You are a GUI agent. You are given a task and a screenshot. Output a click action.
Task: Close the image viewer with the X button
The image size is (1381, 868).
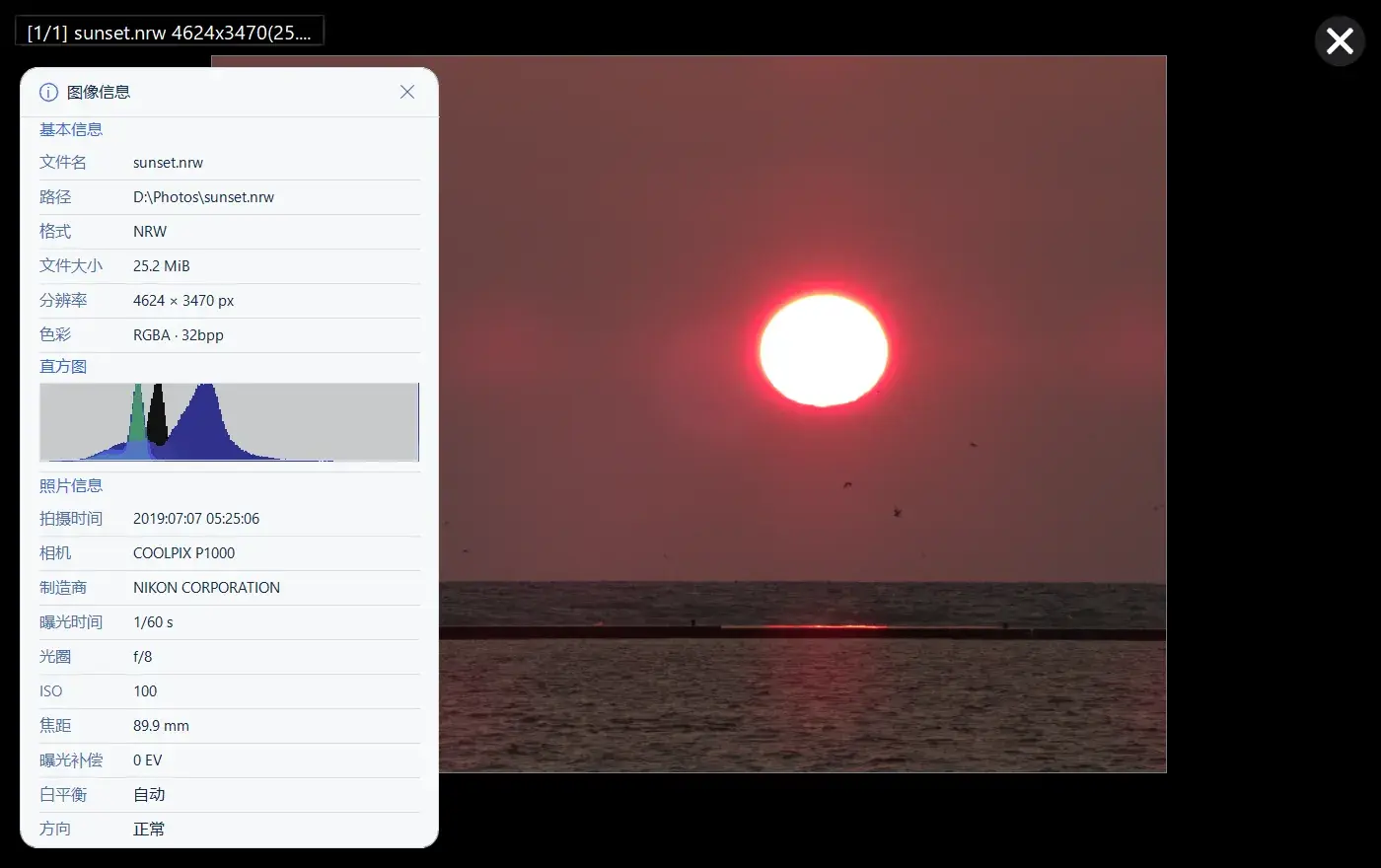[1340, 40]
